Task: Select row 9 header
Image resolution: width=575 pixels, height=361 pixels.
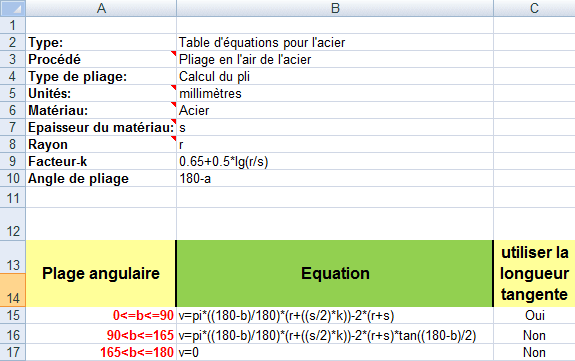Action: pyautogui.click(x=13, y=161)
